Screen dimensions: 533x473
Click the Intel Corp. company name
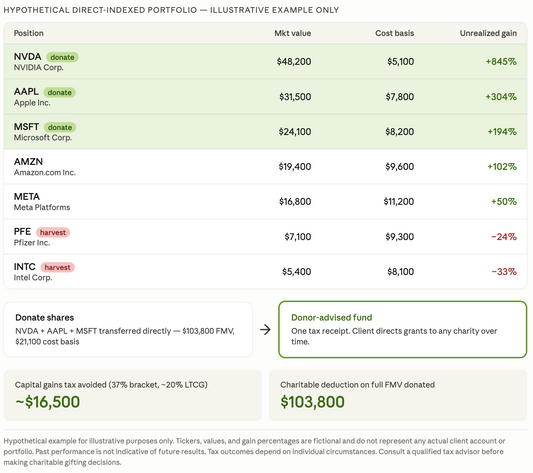pyautogui.click(x=33, y=278)
